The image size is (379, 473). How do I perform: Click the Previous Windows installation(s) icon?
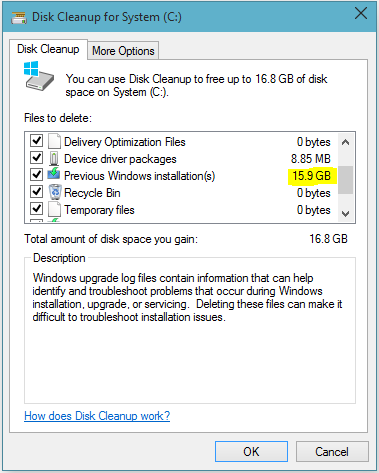pyautogui.click(x=54, y=174)
